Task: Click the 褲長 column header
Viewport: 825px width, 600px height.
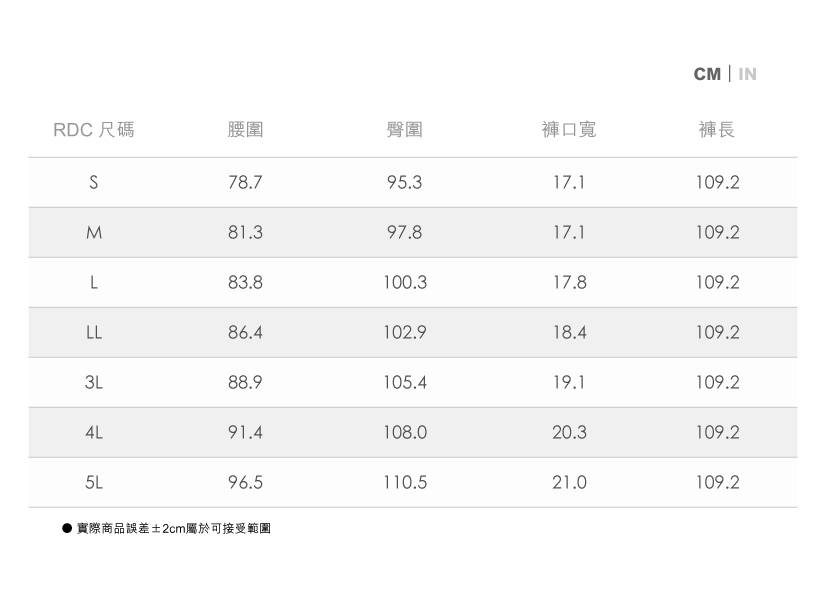Action: (x=717, y=130)
